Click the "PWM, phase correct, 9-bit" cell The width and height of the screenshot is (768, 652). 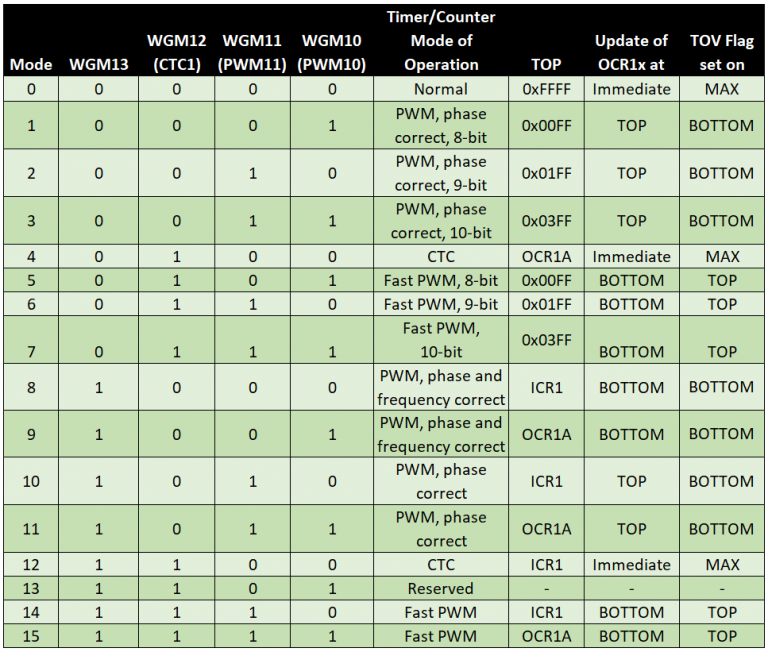(441, 173)
